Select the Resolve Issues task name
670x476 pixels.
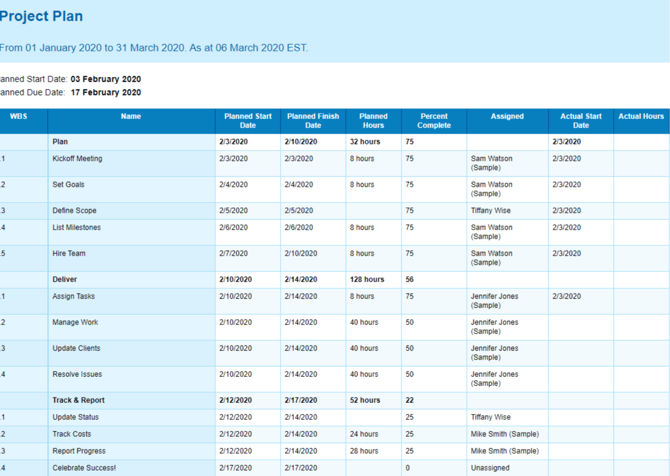coord(77,374)
